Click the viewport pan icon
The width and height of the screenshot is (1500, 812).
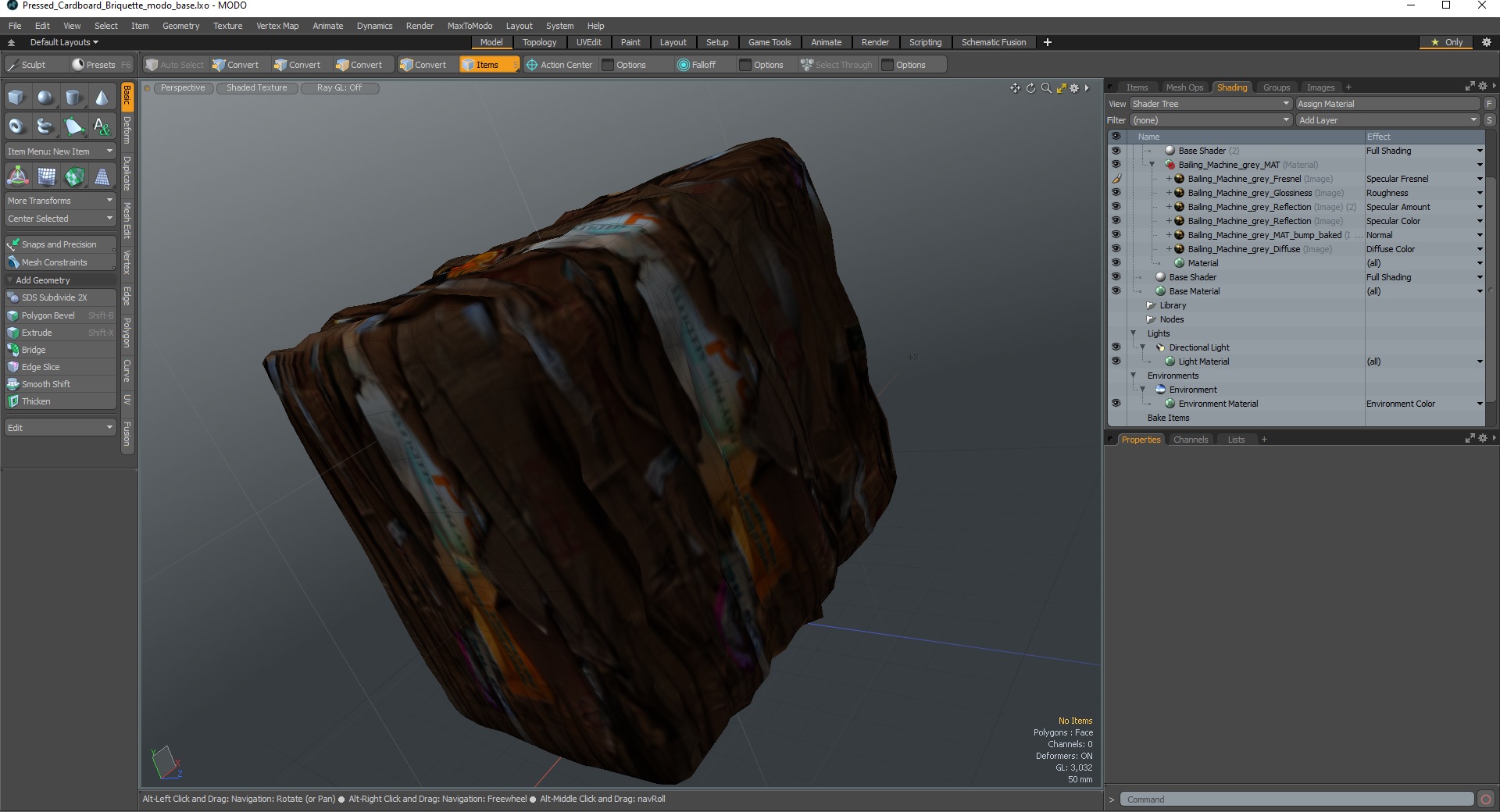pos(1015,88)
